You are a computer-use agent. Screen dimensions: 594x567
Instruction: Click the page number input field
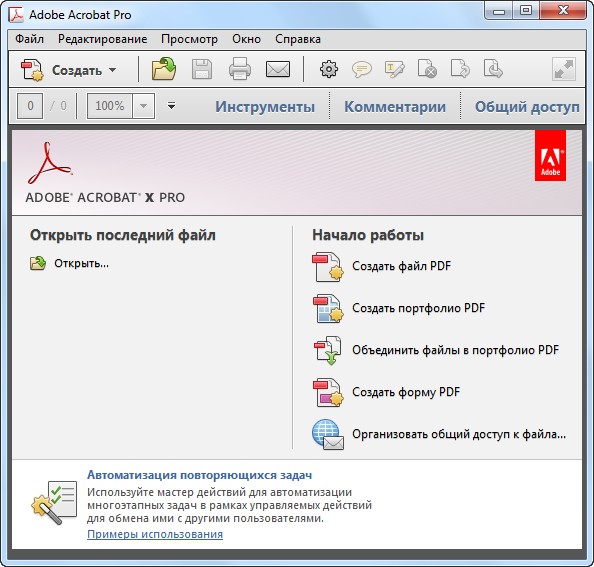pyautogui.click(x=30, y=106)
